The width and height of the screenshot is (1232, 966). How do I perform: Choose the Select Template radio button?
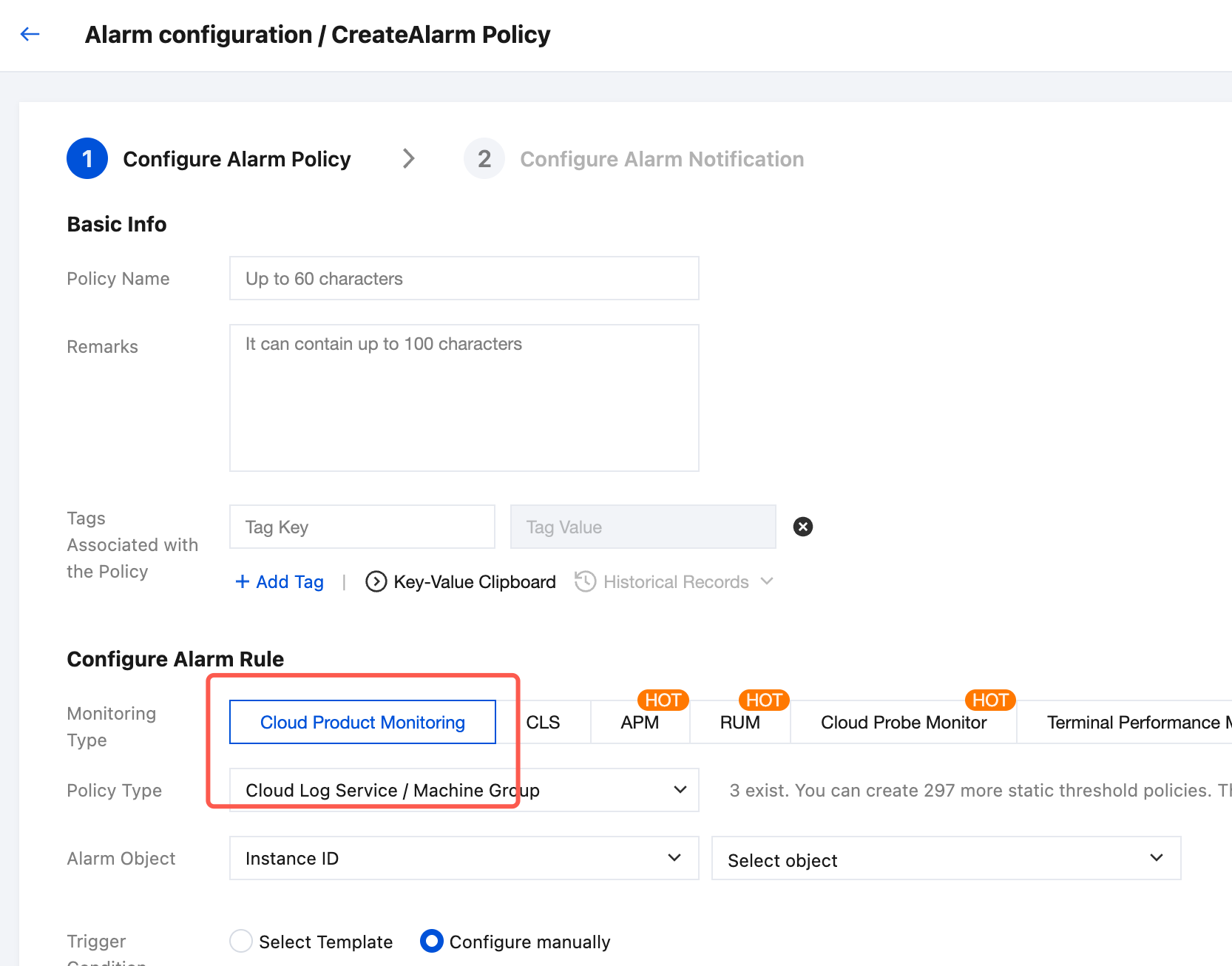(x=241, y=941)
